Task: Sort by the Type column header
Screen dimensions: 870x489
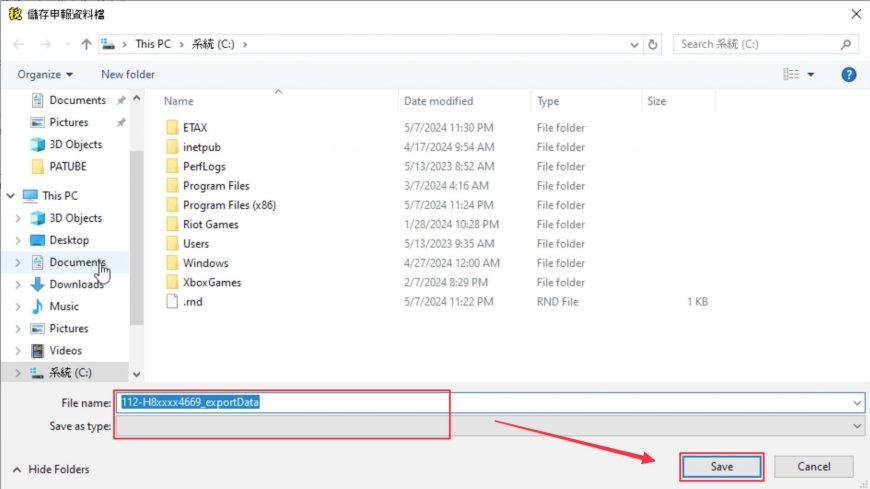Action: click(x=548, y=101)
